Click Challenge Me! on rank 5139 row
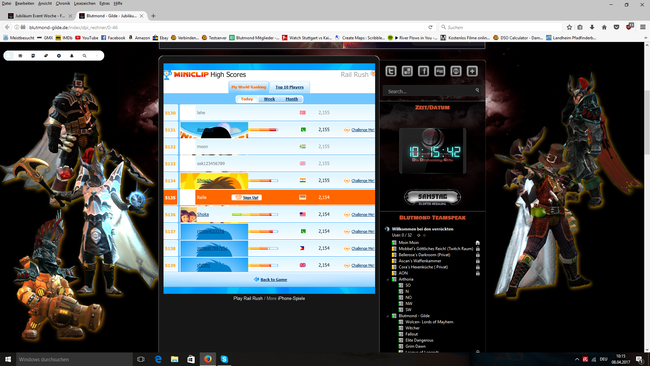 pyautogui.click(x=362, y=265)
